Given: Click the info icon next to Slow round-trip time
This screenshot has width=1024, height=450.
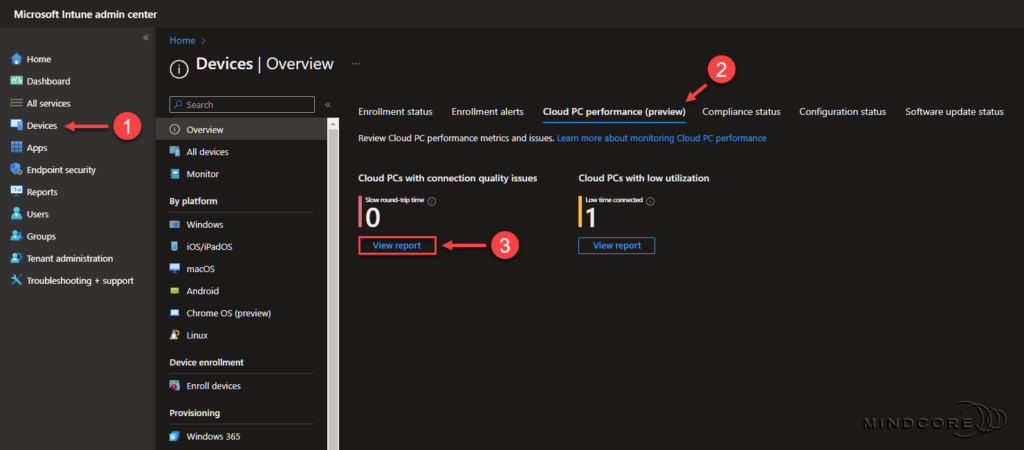Looking at the screenshot, I should pyautogui.click(x=432, y=201).
